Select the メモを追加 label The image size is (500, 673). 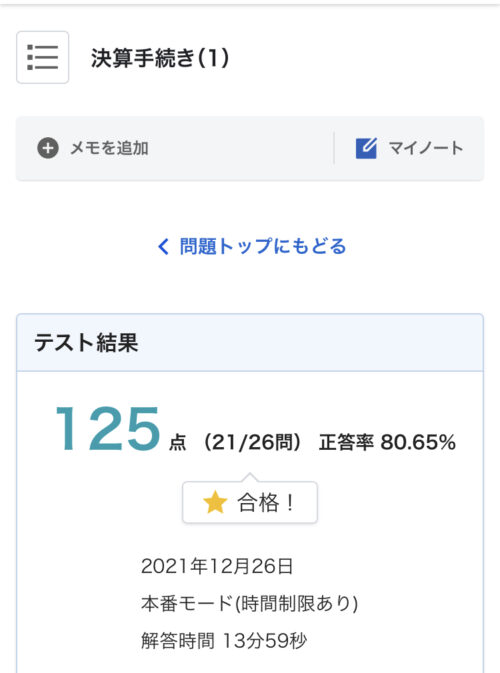109,149
